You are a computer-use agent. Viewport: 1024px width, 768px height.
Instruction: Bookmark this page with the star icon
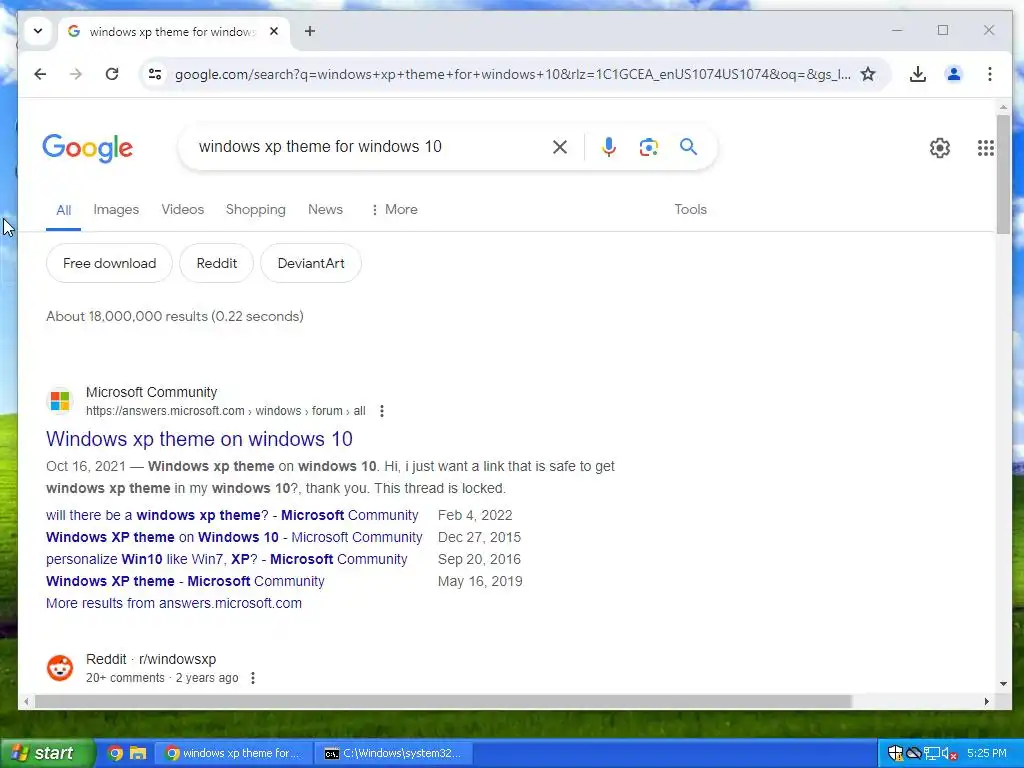click(x=867, y=74)
